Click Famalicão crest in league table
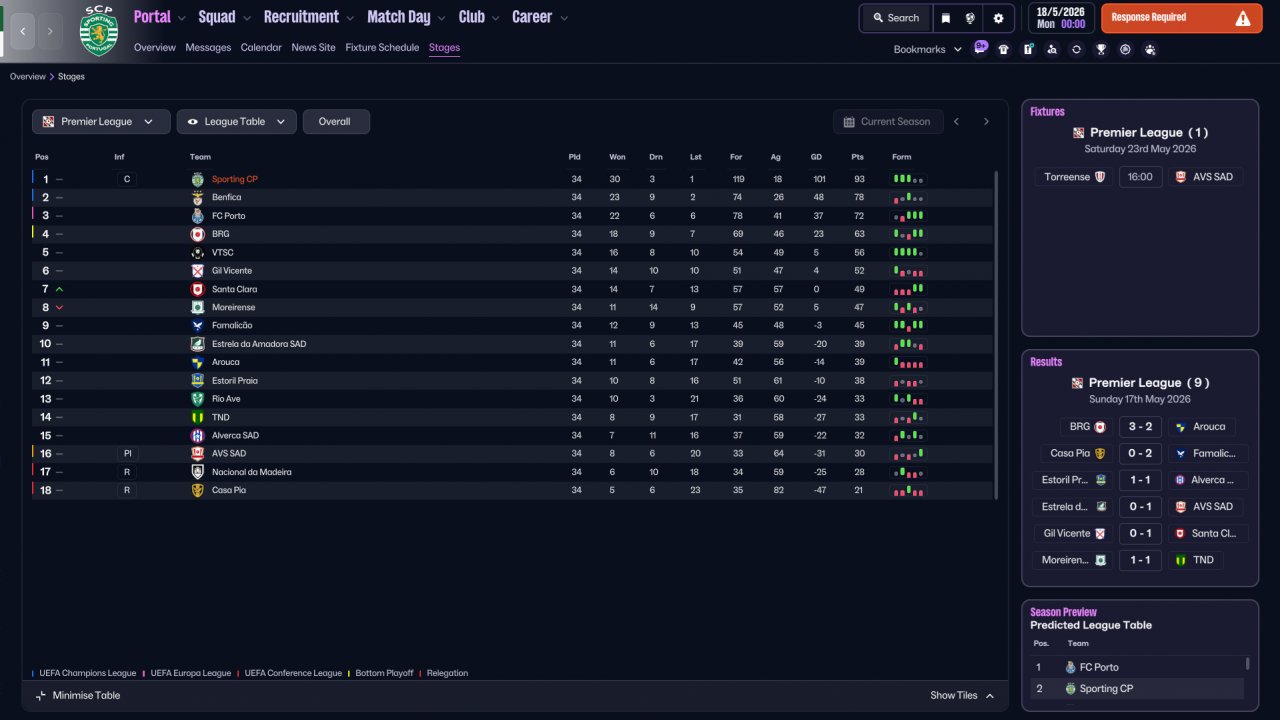 pyautogui.click(x=197, y=326)
